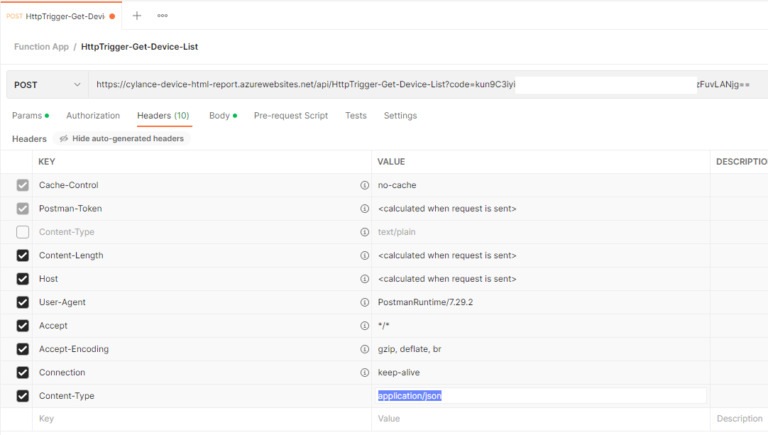Toggle the Postman-Token header checkbox
Screen dimensions: 768x435
(x=23, y=209)
